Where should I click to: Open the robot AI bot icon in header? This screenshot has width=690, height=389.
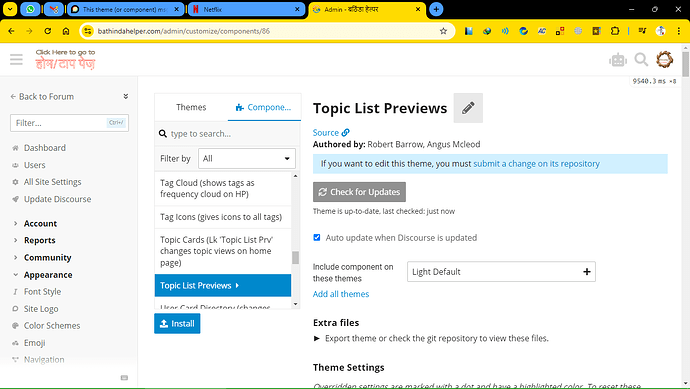[618, 60]
